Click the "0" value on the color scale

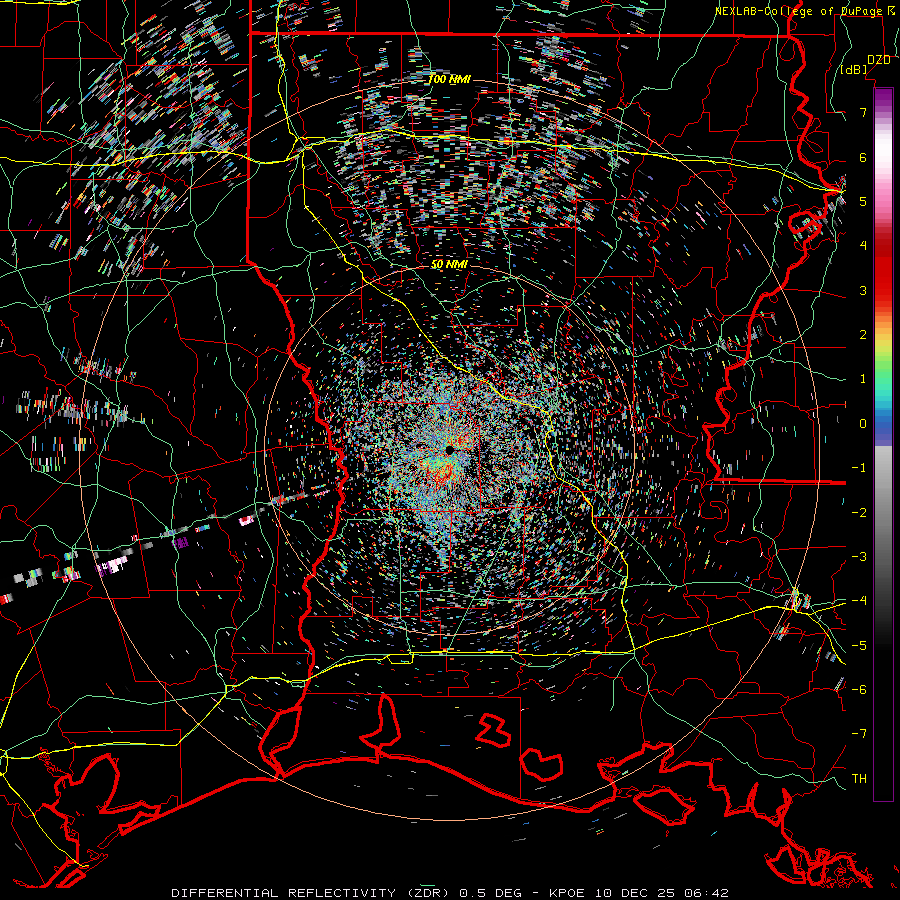click(863, 424)
